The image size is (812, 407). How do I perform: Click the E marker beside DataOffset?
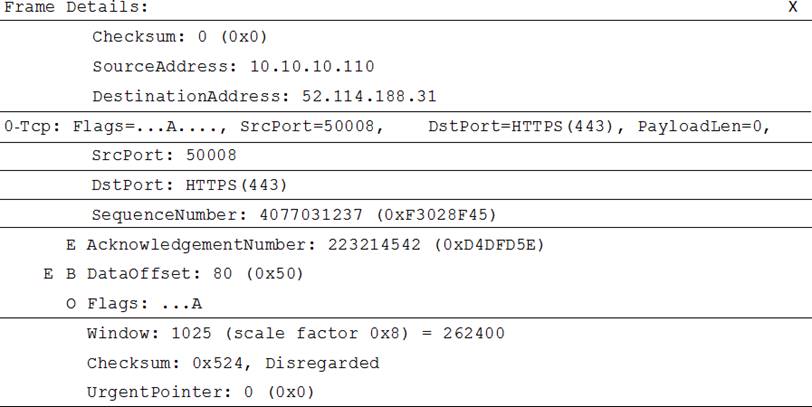tap(48, 274)
